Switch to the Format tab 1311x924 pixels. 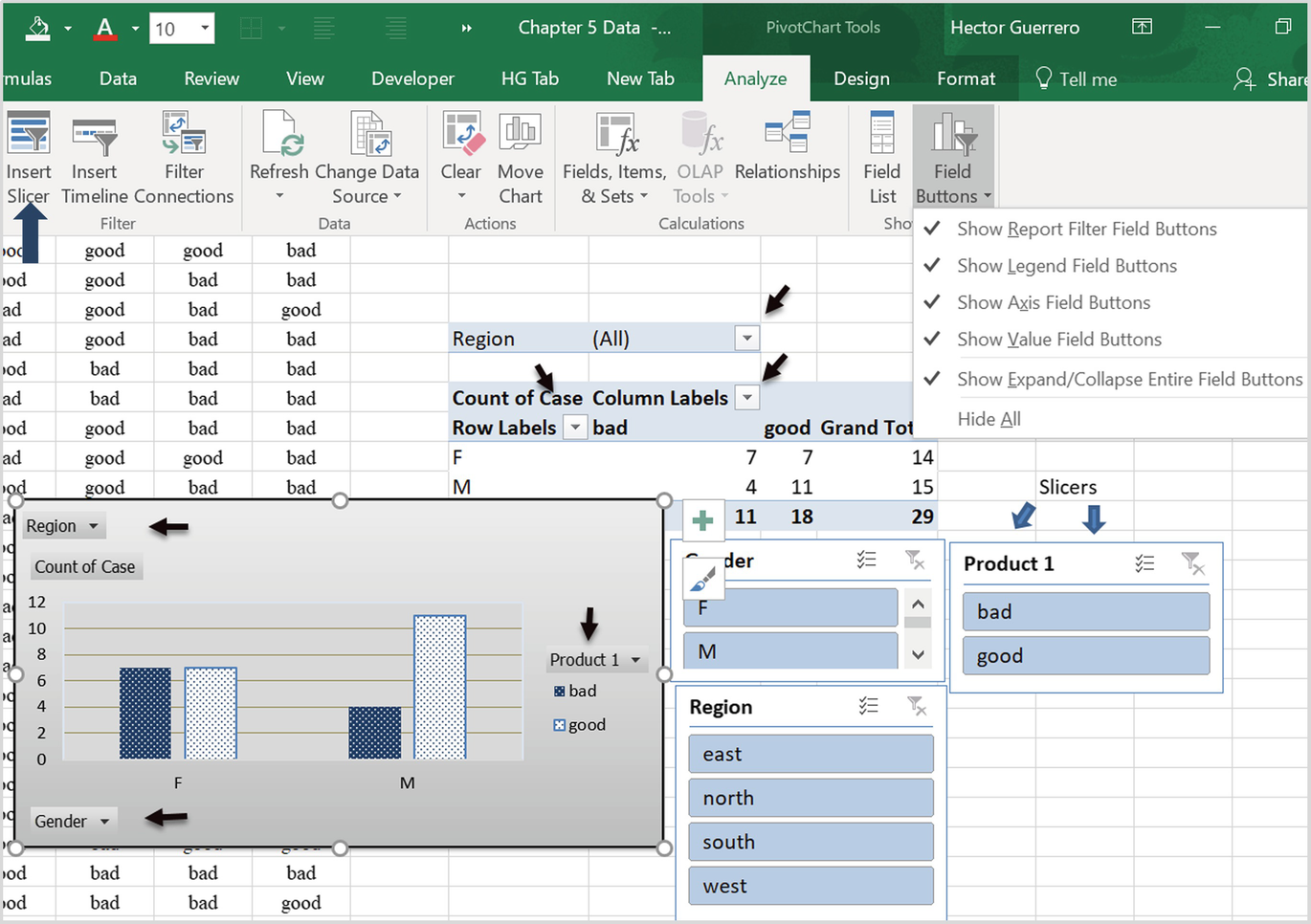[x=966, y=78]
